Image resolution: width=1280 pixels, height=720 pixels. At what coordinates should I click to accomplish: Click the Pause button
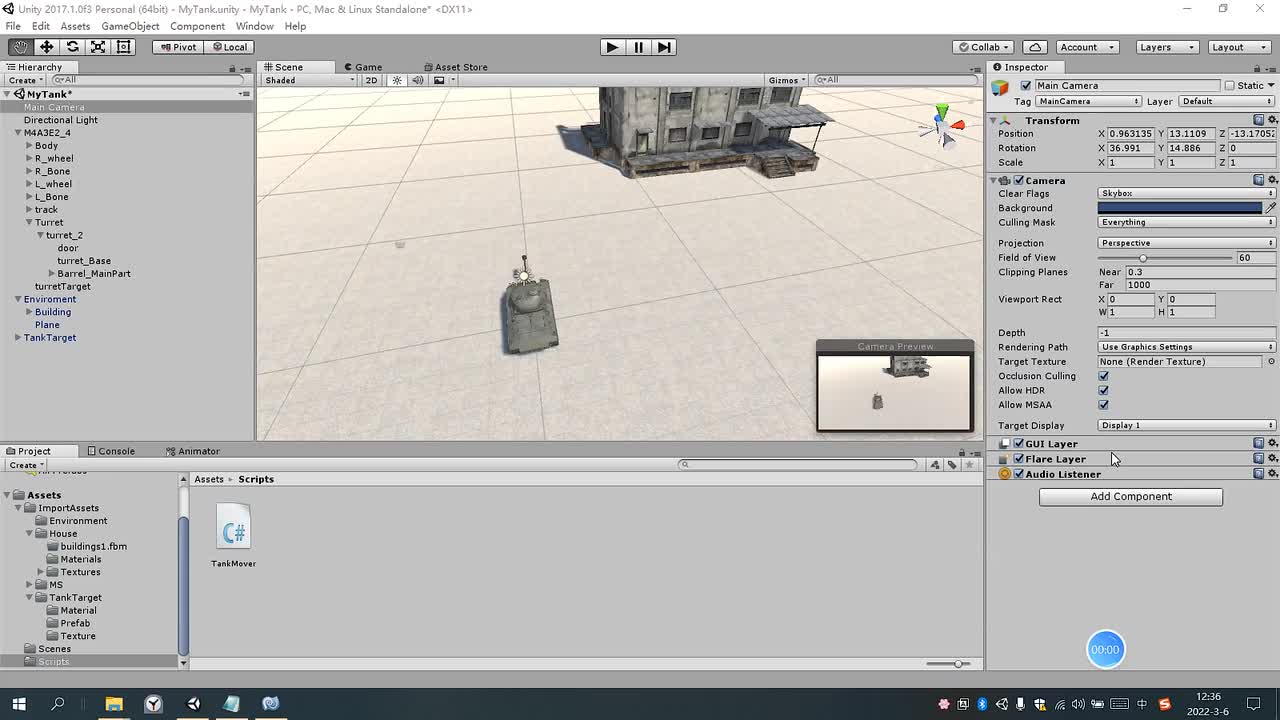point(638,47)
